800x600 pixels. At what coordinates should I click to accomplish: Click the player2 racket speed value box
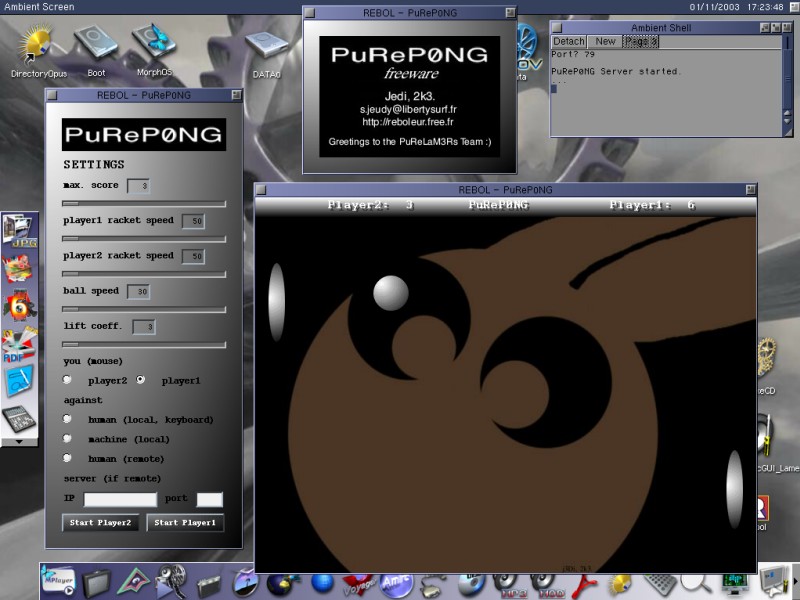click(x=193, y=256)
